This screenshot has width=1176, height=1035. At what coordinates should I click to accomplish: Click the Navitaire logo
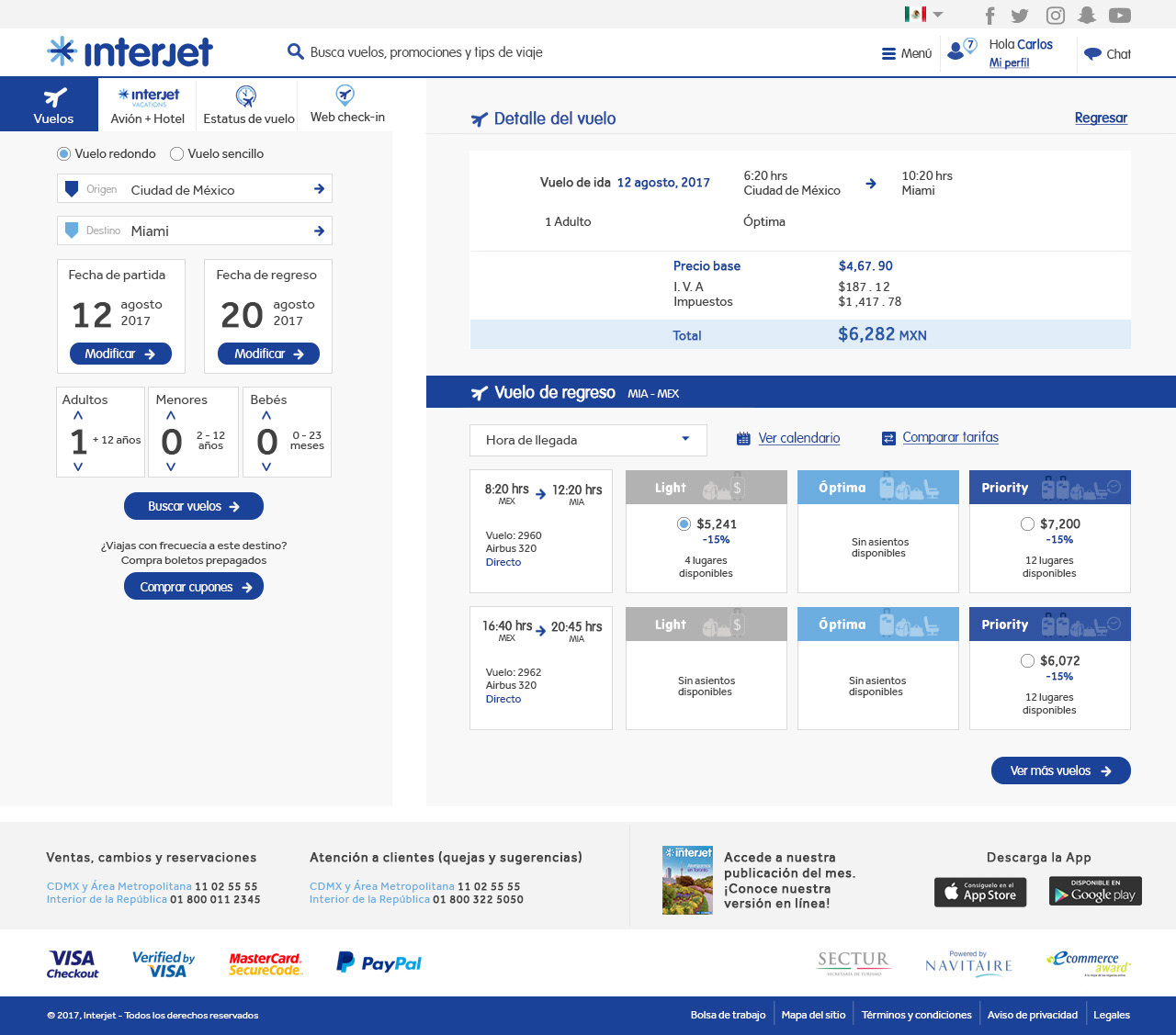coord(968,963)
